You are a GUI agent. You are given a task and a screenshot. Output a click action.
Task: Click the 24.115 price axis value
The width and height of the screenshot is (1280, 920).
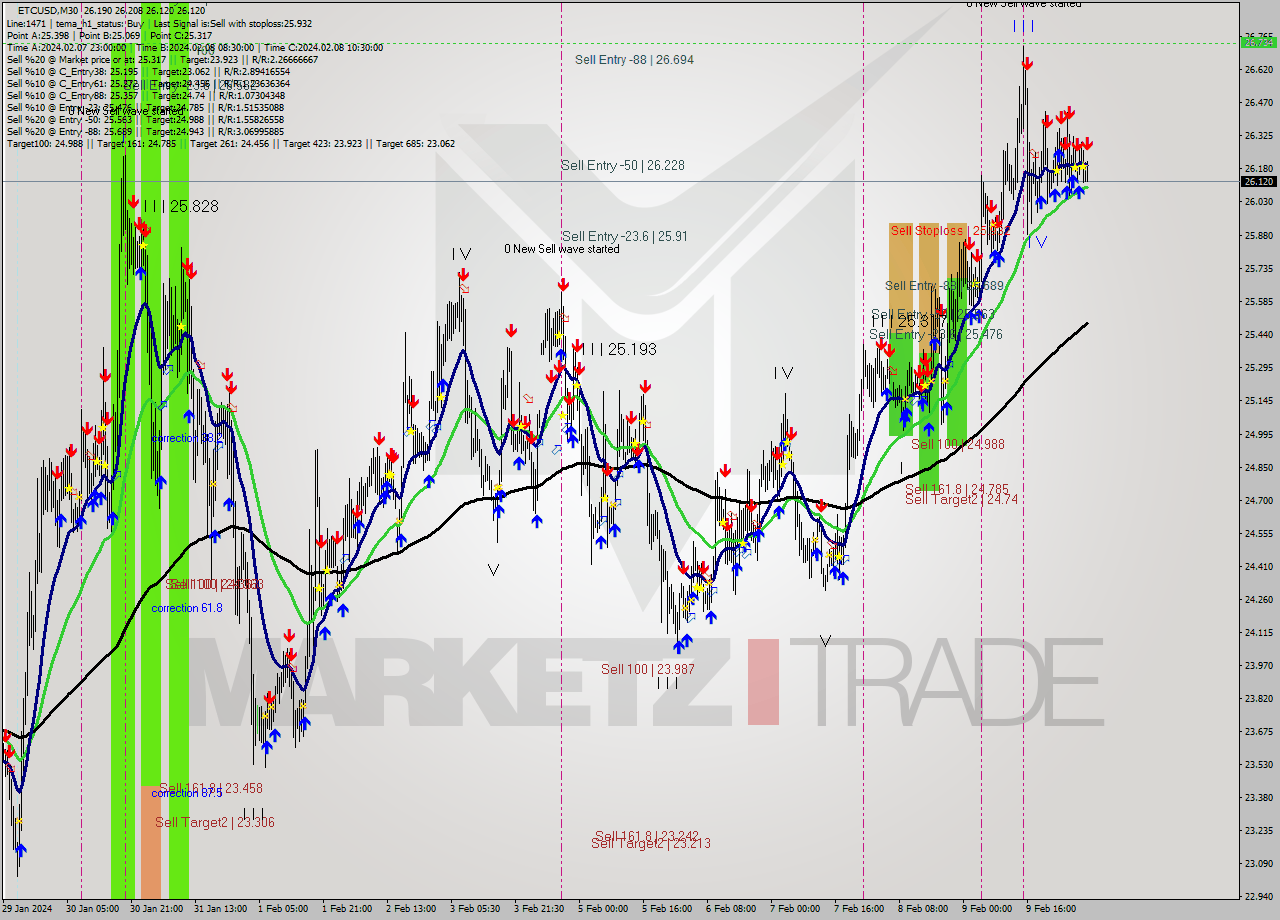1258,632
